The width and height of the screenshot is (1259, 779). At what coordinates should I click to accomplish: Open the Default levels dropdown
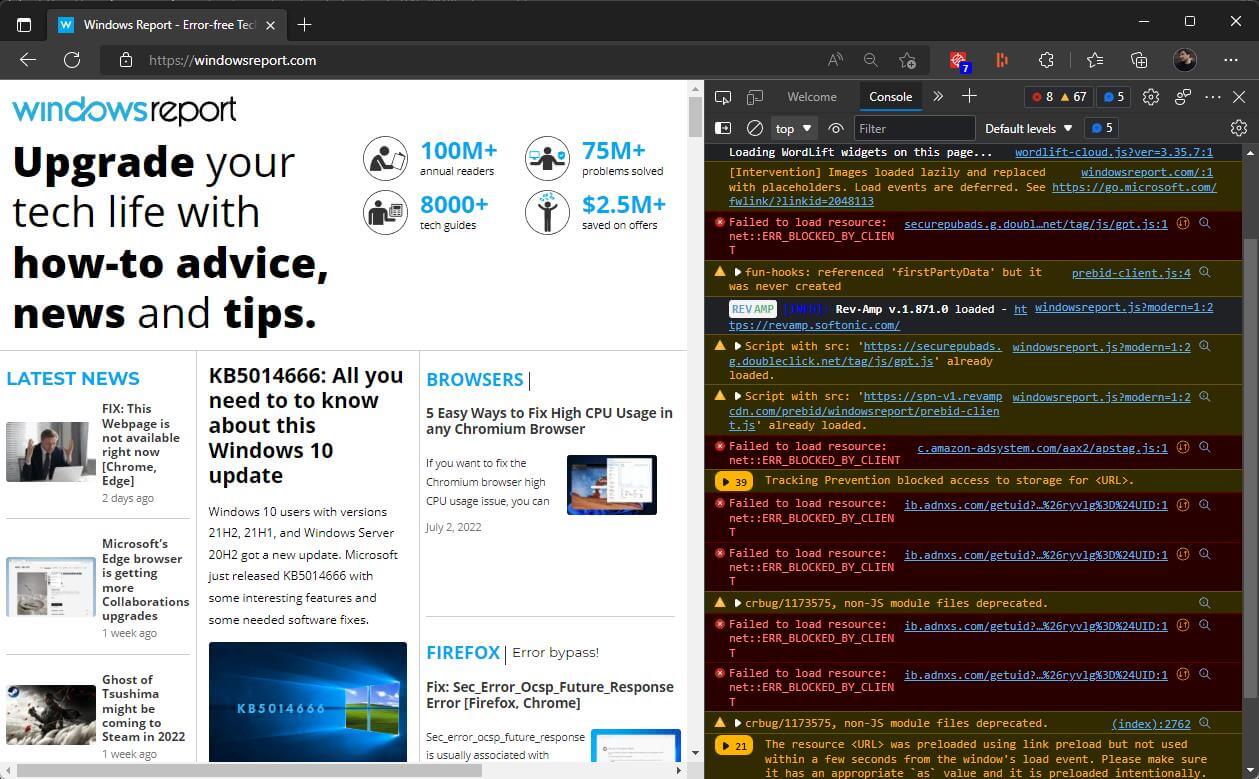pos(1029,128)
